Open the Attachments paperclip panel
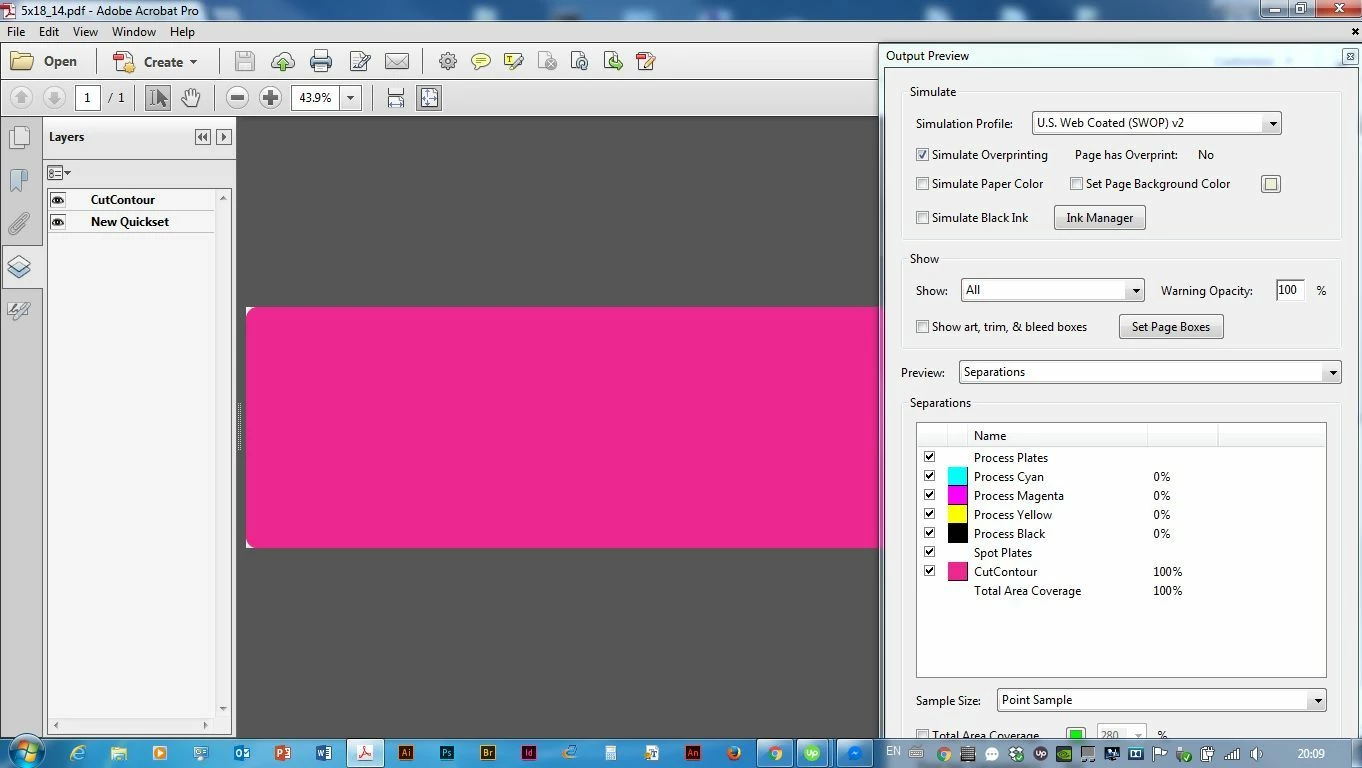This screenshot has height=768, width=1362. [19, 223]
